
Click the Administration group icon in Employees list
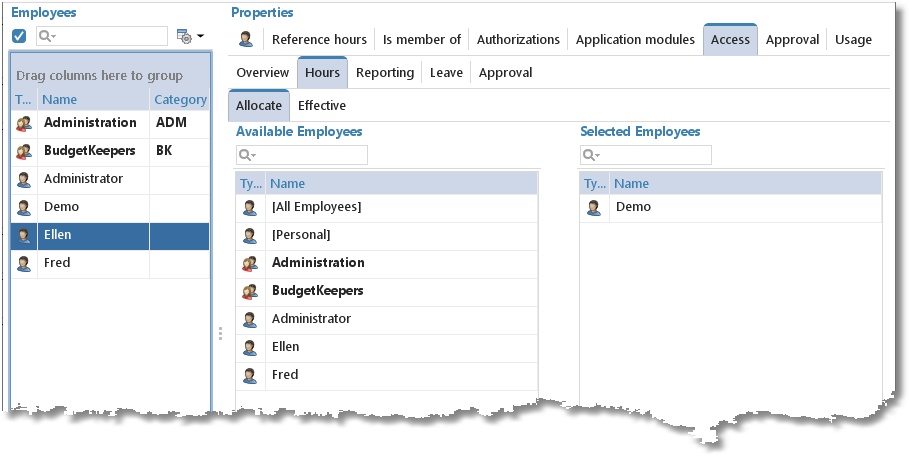24,123
